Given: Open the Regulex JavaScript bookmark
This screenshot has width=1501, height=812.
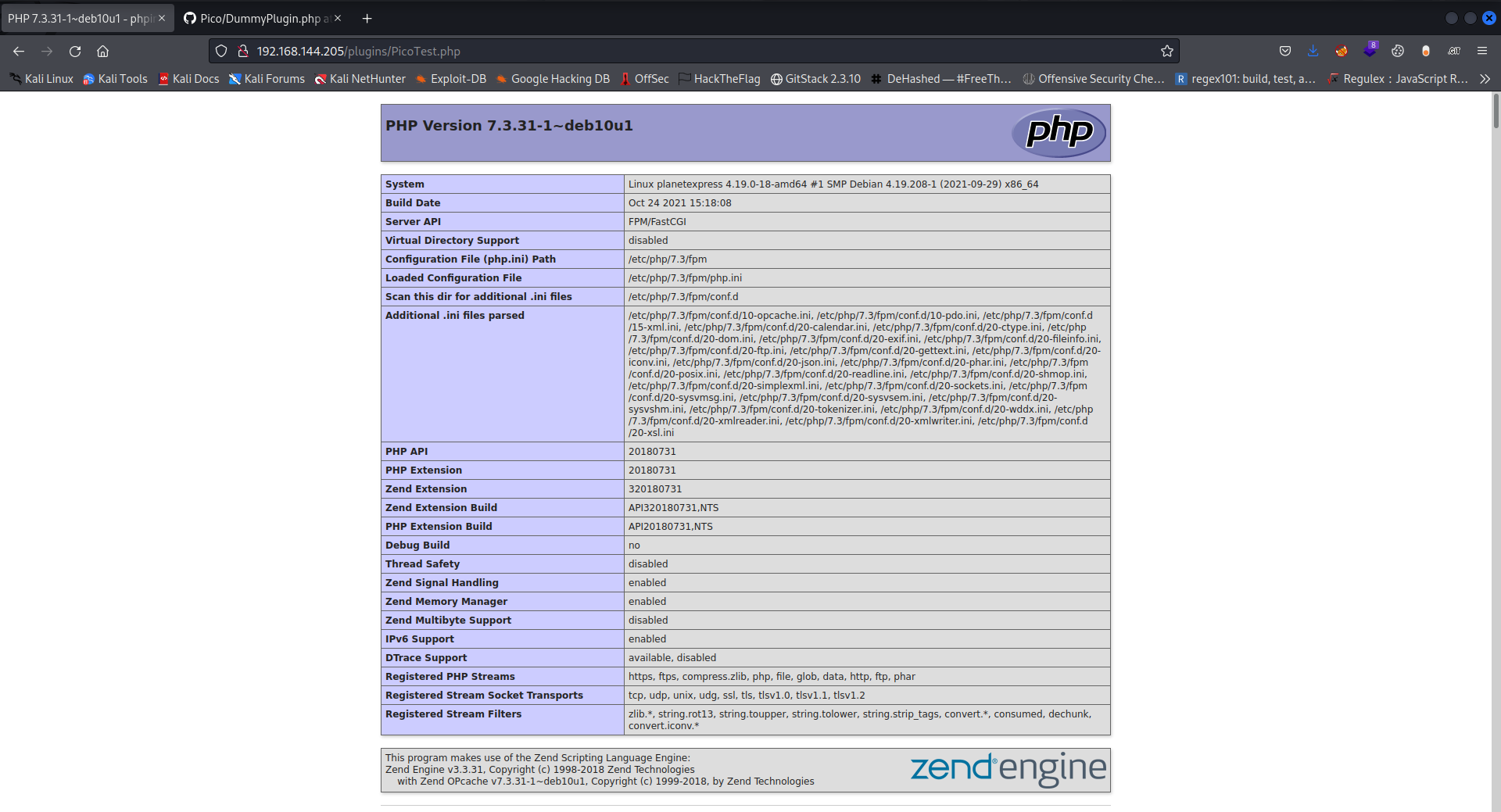Looking at the screenshot, I should (x=1398, y=79).
